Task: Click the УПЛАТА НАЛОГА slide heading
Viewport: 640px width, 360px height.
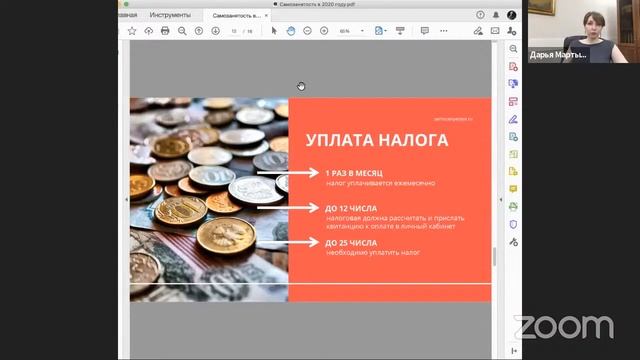Action: coord(377,140)
